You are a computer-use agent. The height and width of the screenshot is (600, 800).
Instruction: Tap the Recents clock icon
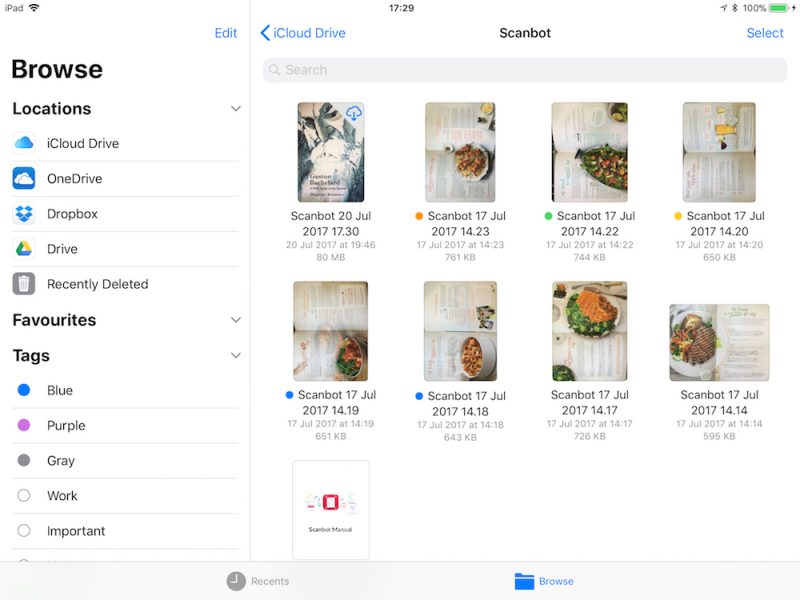tap(236, 581)
